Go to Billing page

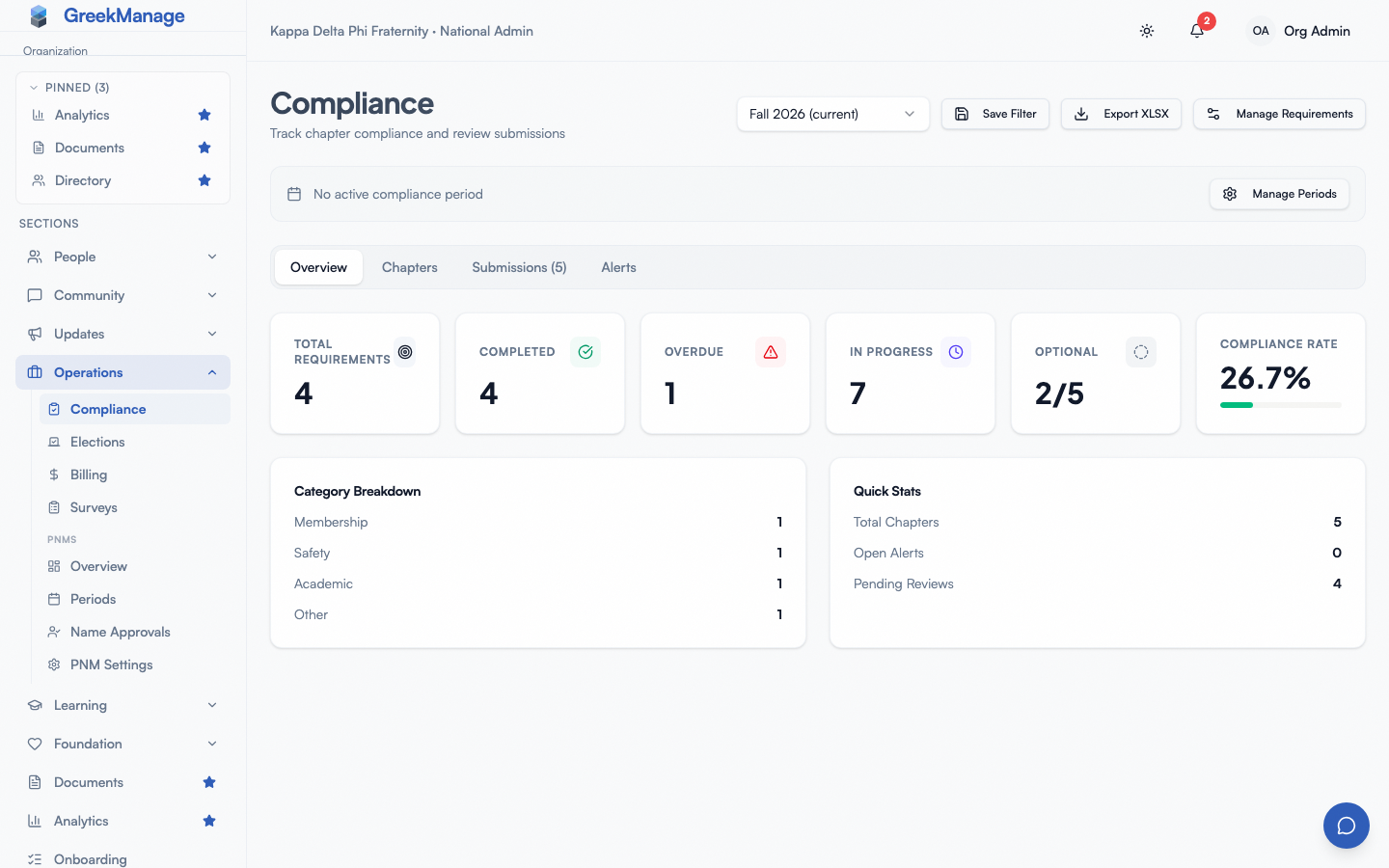[134, 475]
